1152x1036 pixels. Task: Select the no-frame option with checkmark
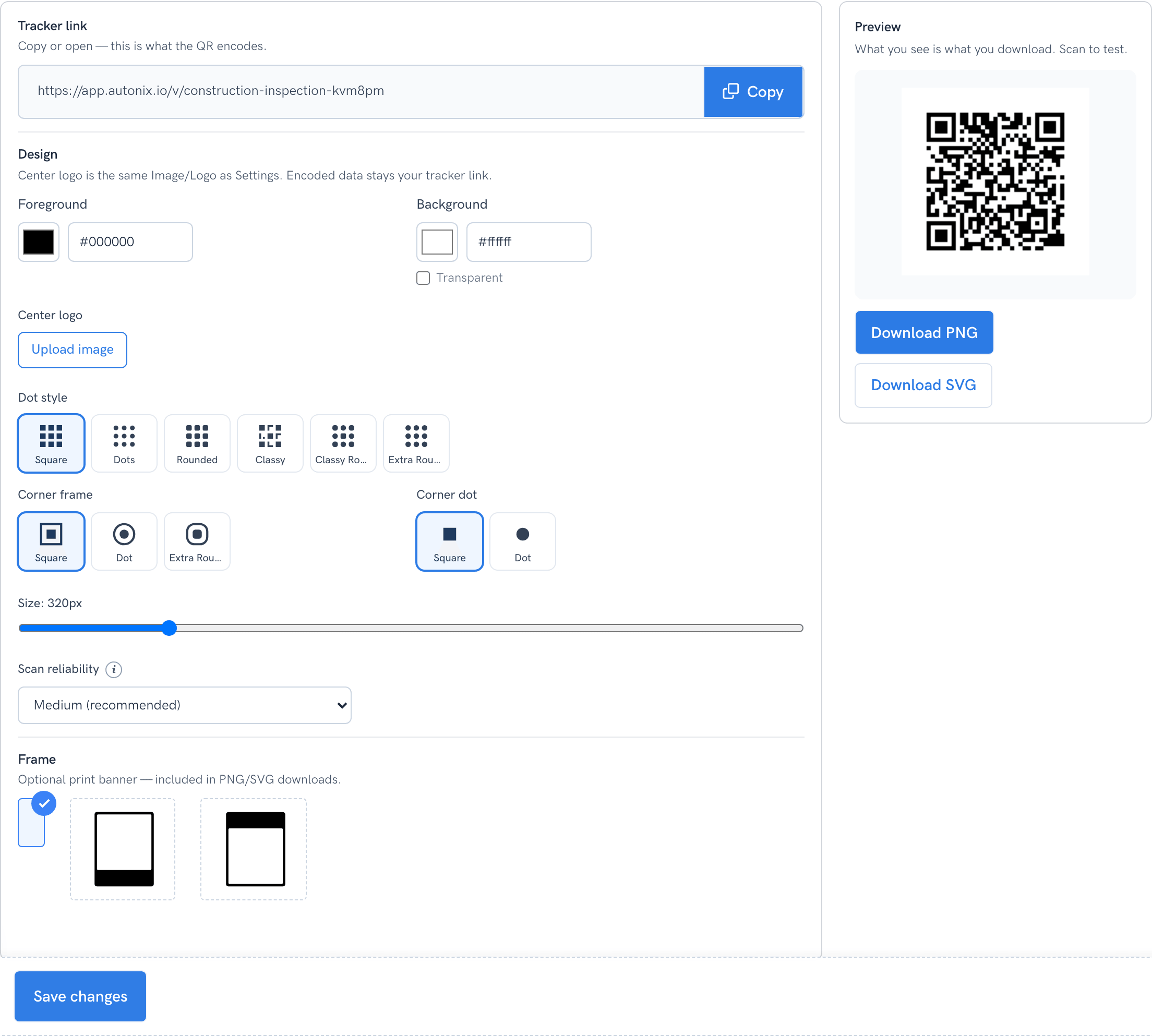coord(31,822)
